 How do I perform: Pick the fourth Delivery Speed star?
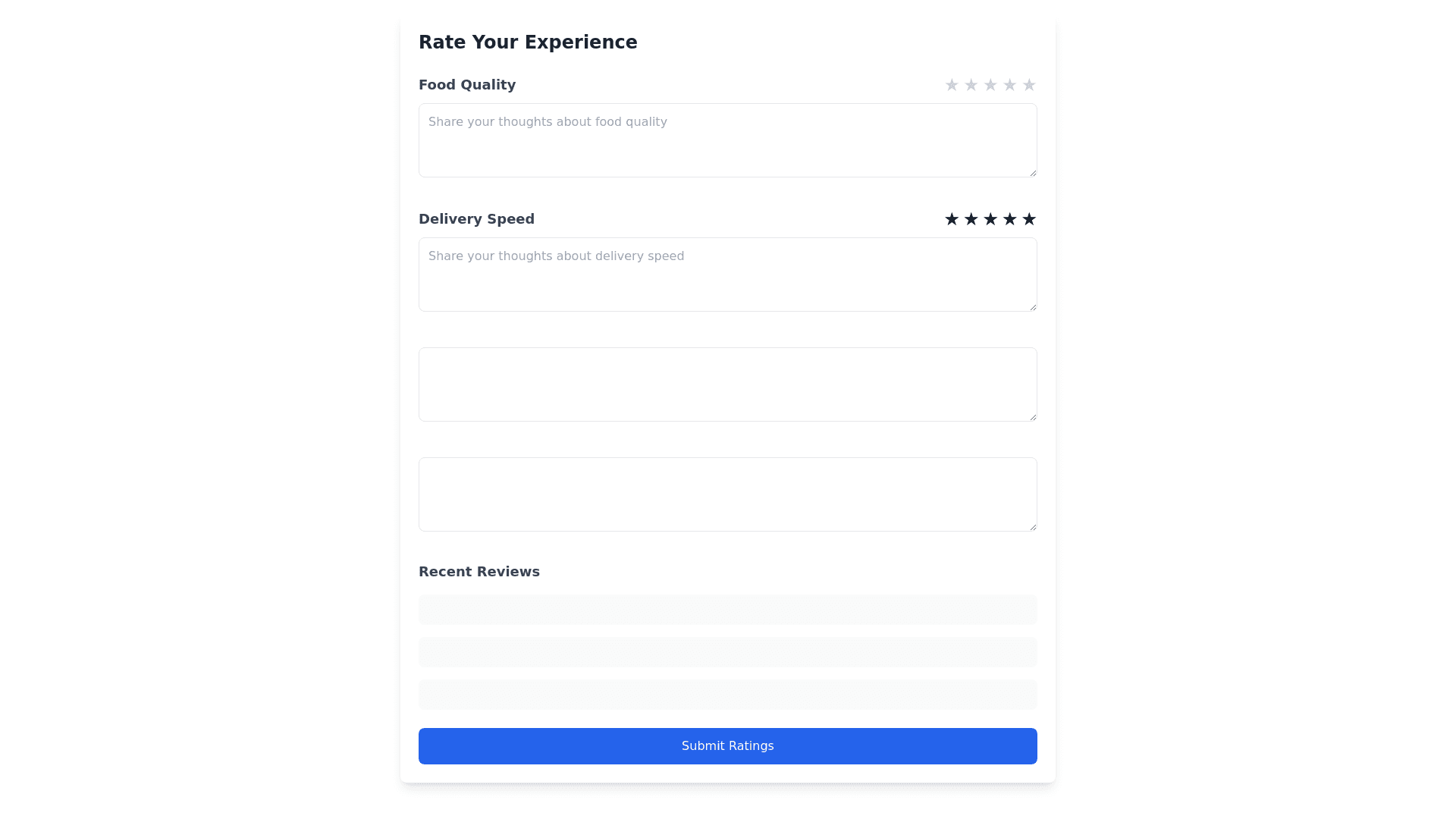[1009, 219]
